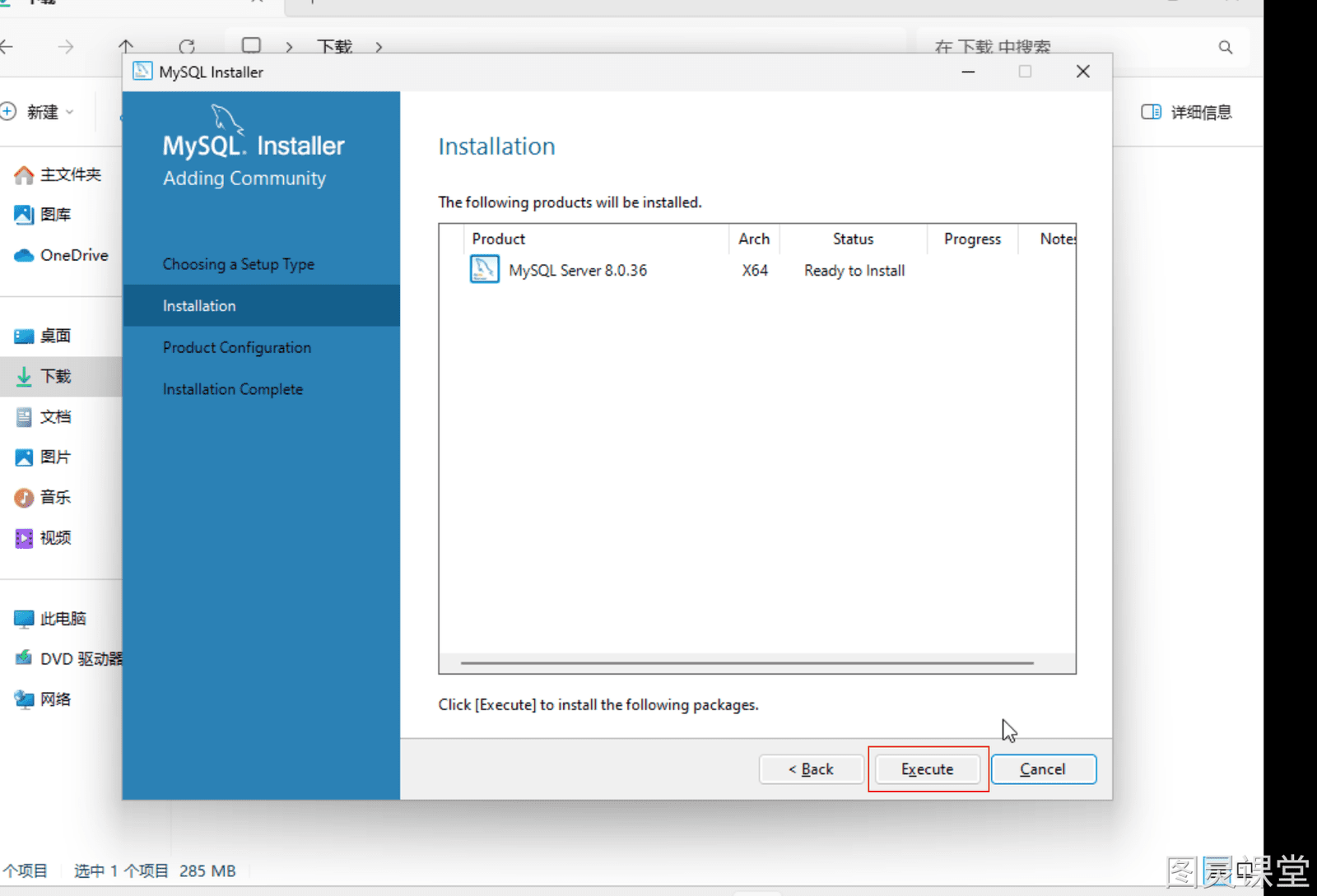Screen dimensions: 1317x896
Task: Open Home folder in File Explorer sidebar
Action: tap(71, 174)
